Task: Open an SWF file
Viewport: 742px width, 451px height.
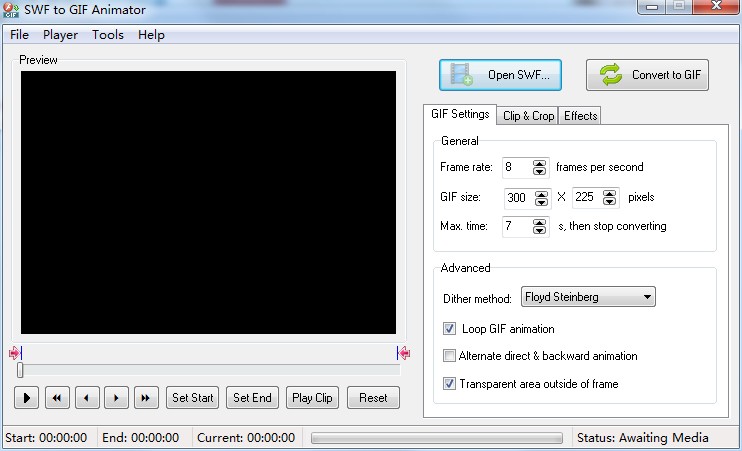Action: (x=500, y=75)
